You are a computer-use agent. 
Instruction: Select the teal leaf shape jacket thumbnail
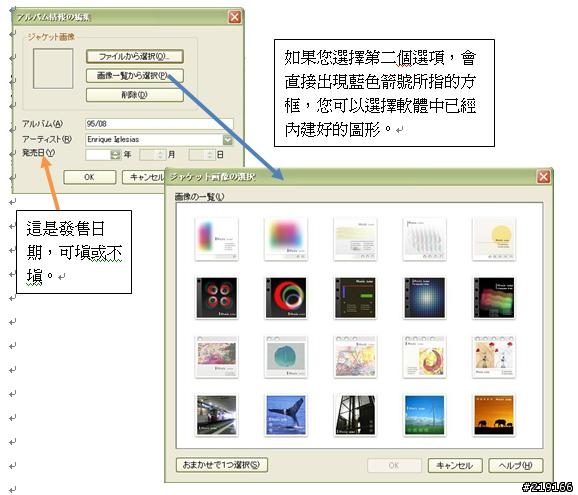(286, 357)
